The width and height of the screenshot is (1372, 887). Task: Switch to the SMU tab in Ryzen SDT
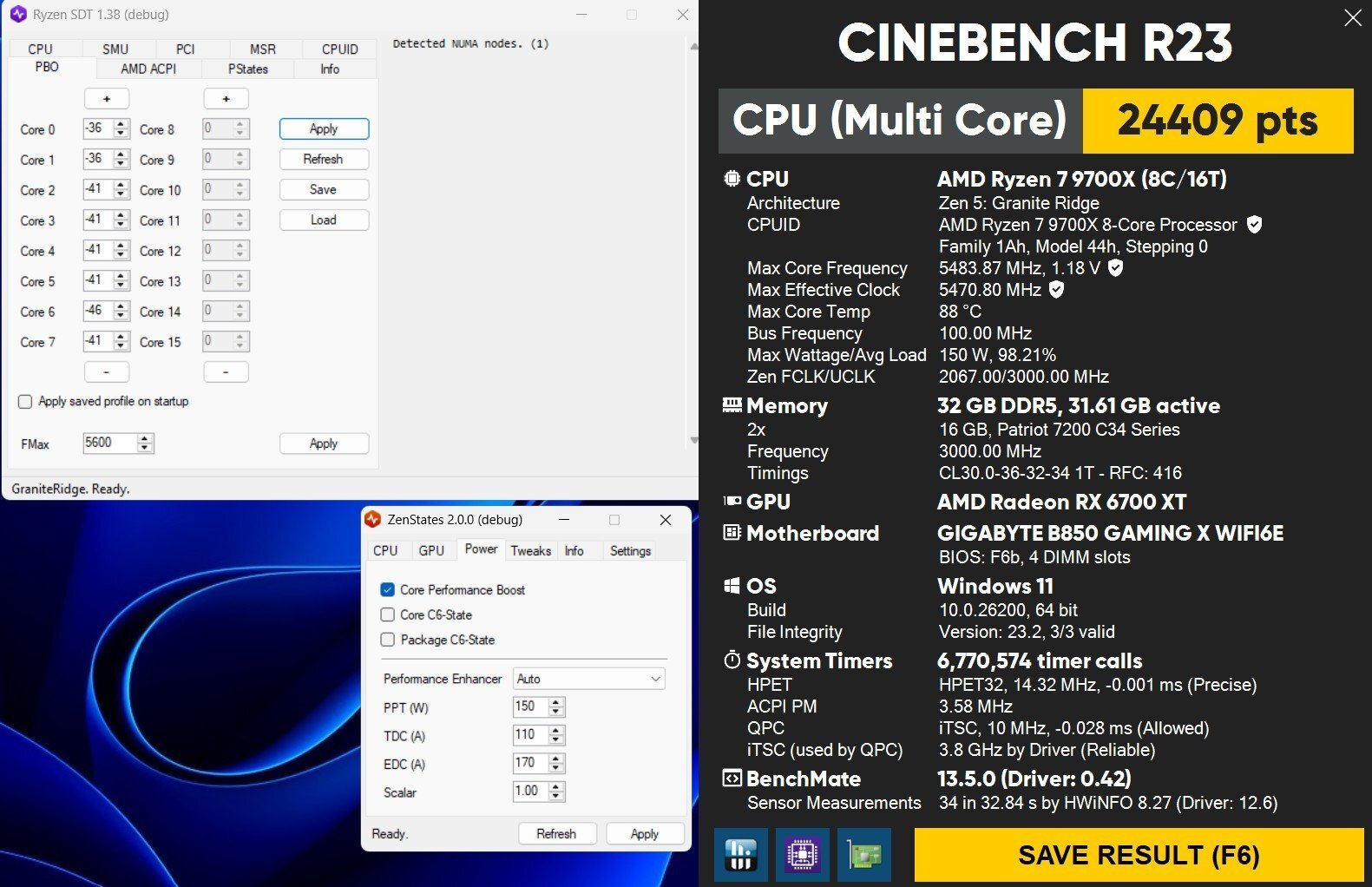[x=115, y=49]
